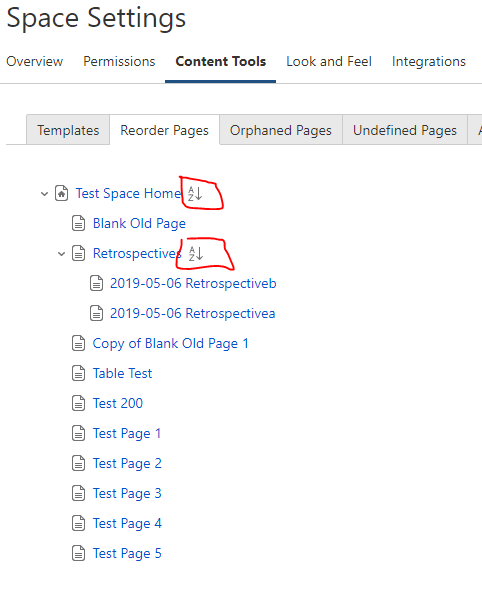Screen dimensions: 482x601
Task: Go to the Integrations tab
Action: point(429,61)
